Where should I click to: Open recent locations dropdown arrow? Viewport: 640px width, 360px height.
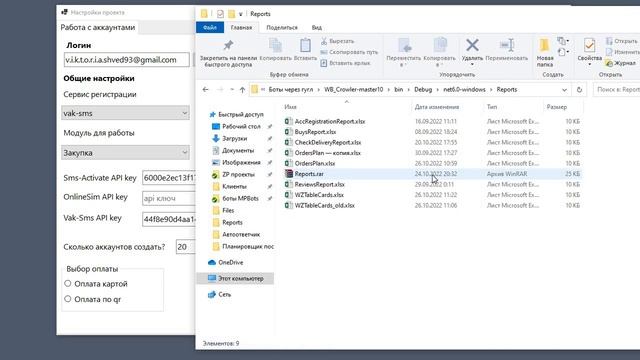pyautogui.click(x=232, y=89)
